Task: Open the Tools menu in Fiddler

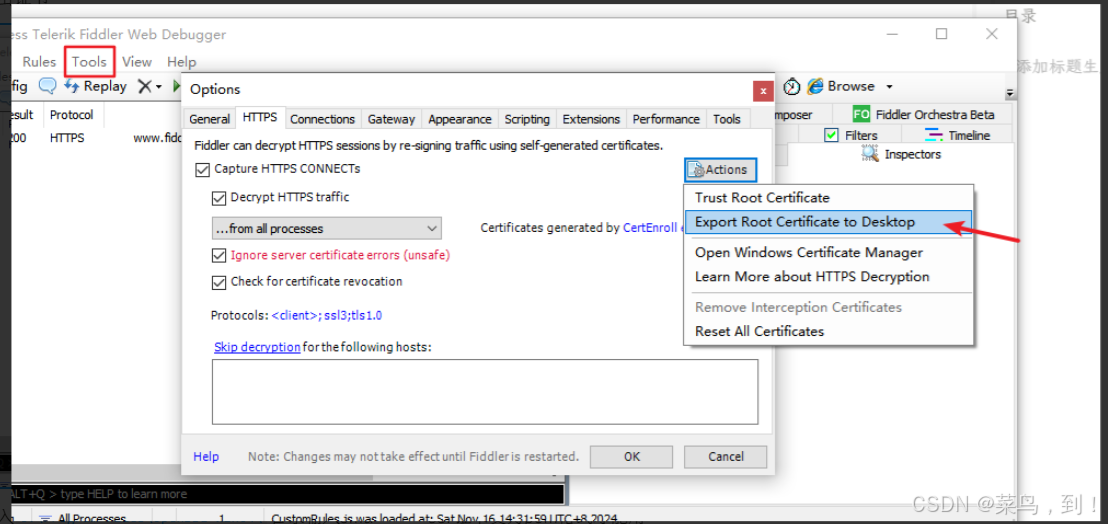Action: pos(89,61)
